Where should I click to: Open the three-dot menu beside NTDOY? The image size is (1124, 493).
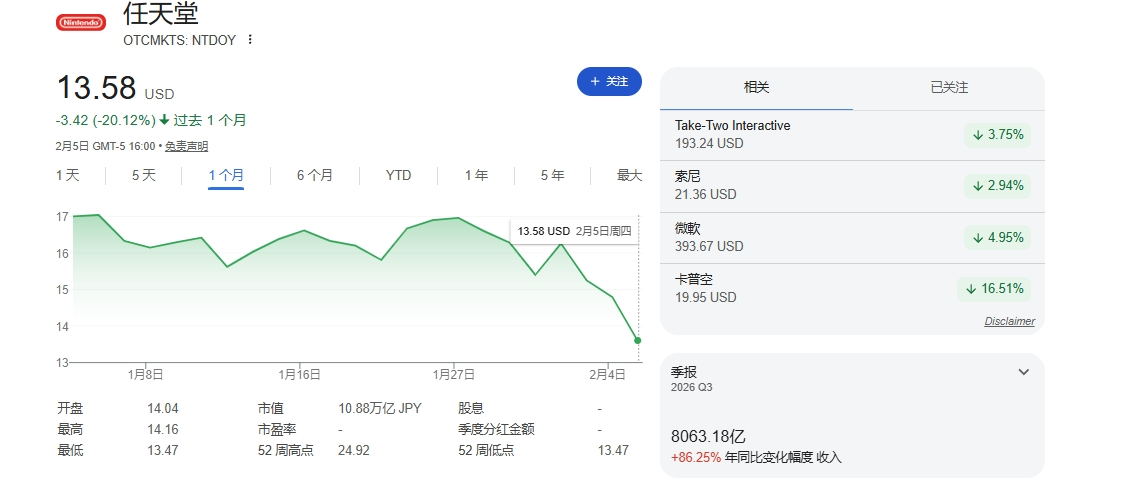pyautogui.click(x=250, y=40)
